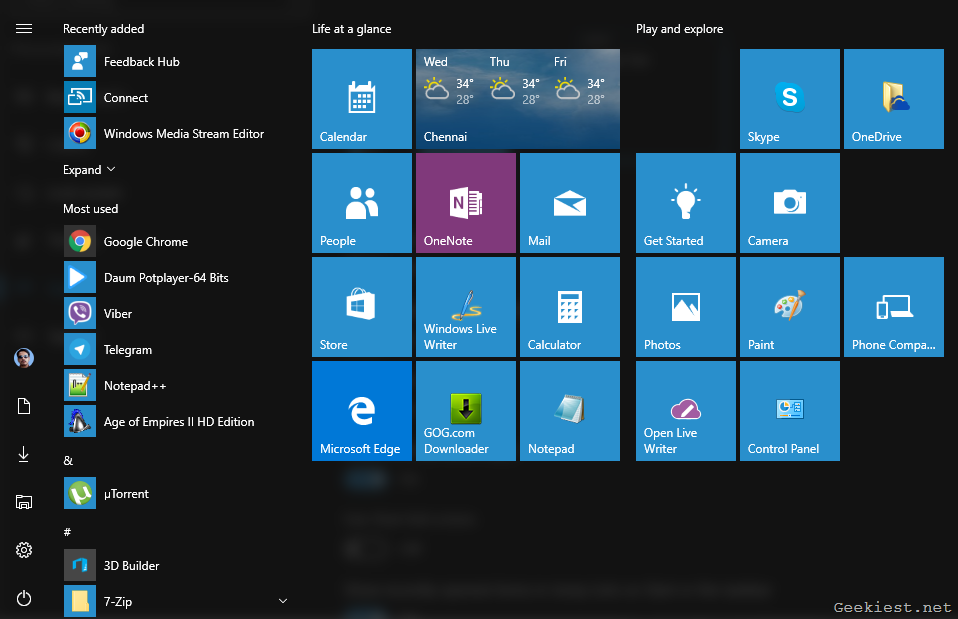Expand the Recently added list

[x=89, y=170]
